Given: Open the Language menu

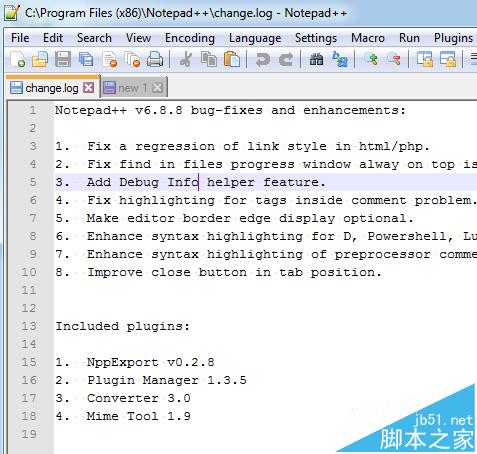Looking at the screenshot, I should tap(255, 38).
